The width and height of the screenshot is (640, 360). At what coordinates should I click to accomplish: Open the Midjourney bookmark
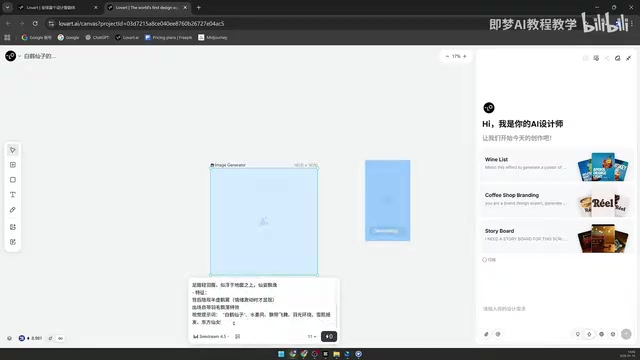click(x=213, y=38)
